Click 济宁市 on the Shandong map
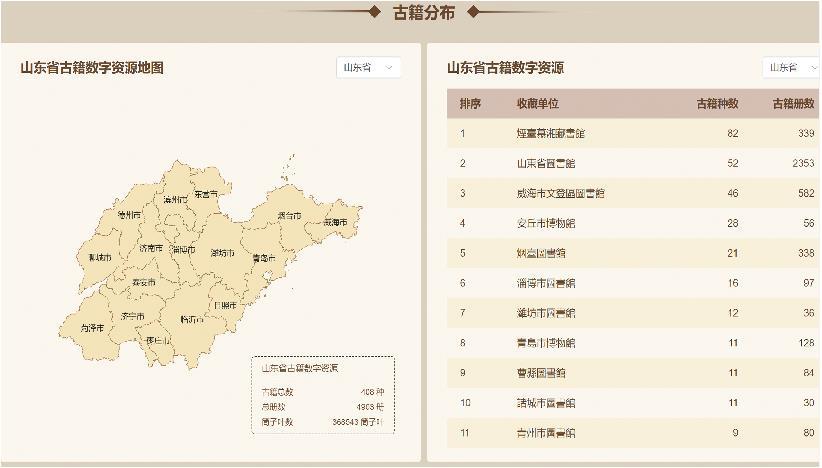This screenshot has height=468, width=822. tap(132, 316)
